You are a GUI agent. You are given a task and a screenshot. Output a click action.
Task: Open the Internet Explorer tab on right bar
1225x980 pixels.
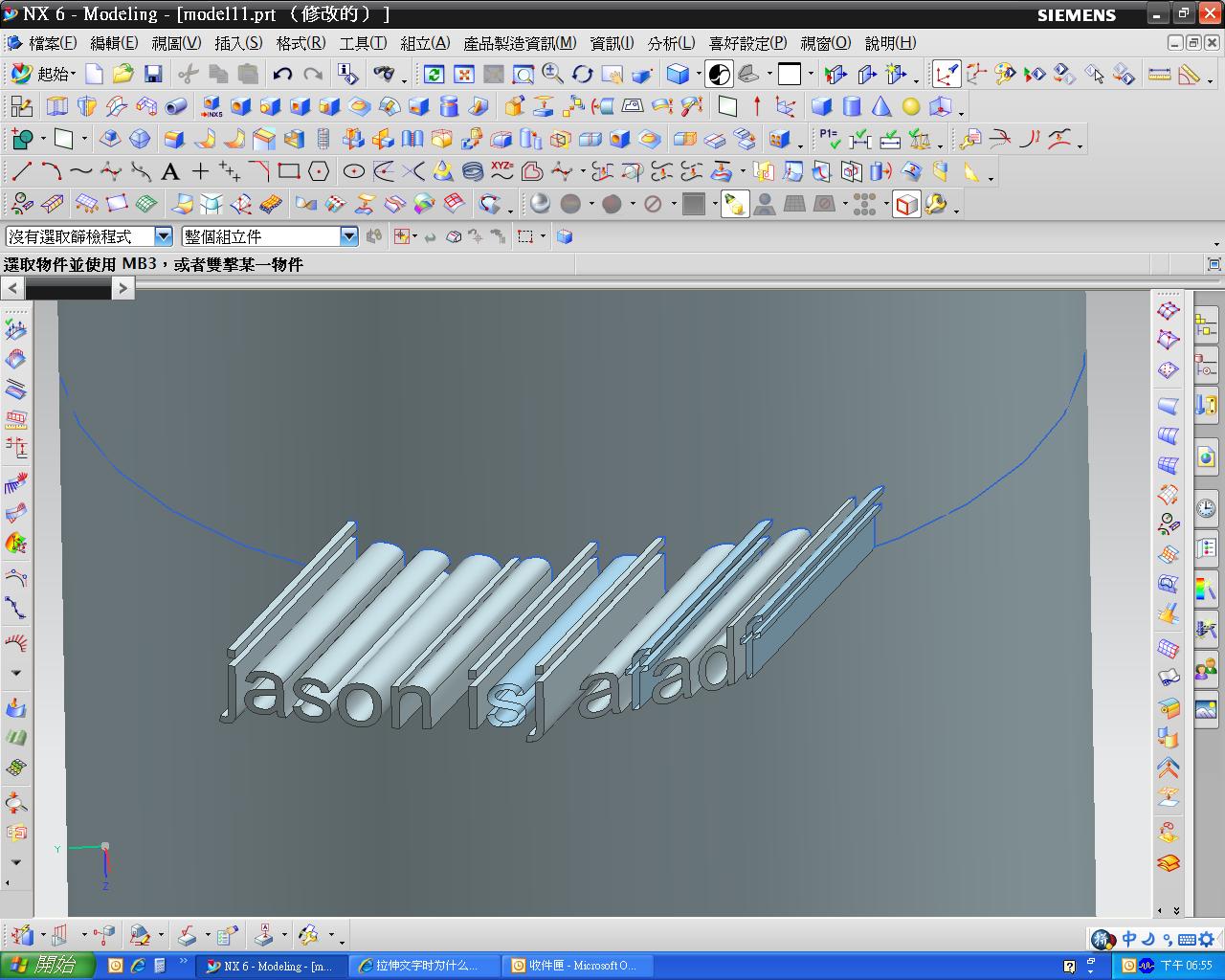(x=1206, y=457)
